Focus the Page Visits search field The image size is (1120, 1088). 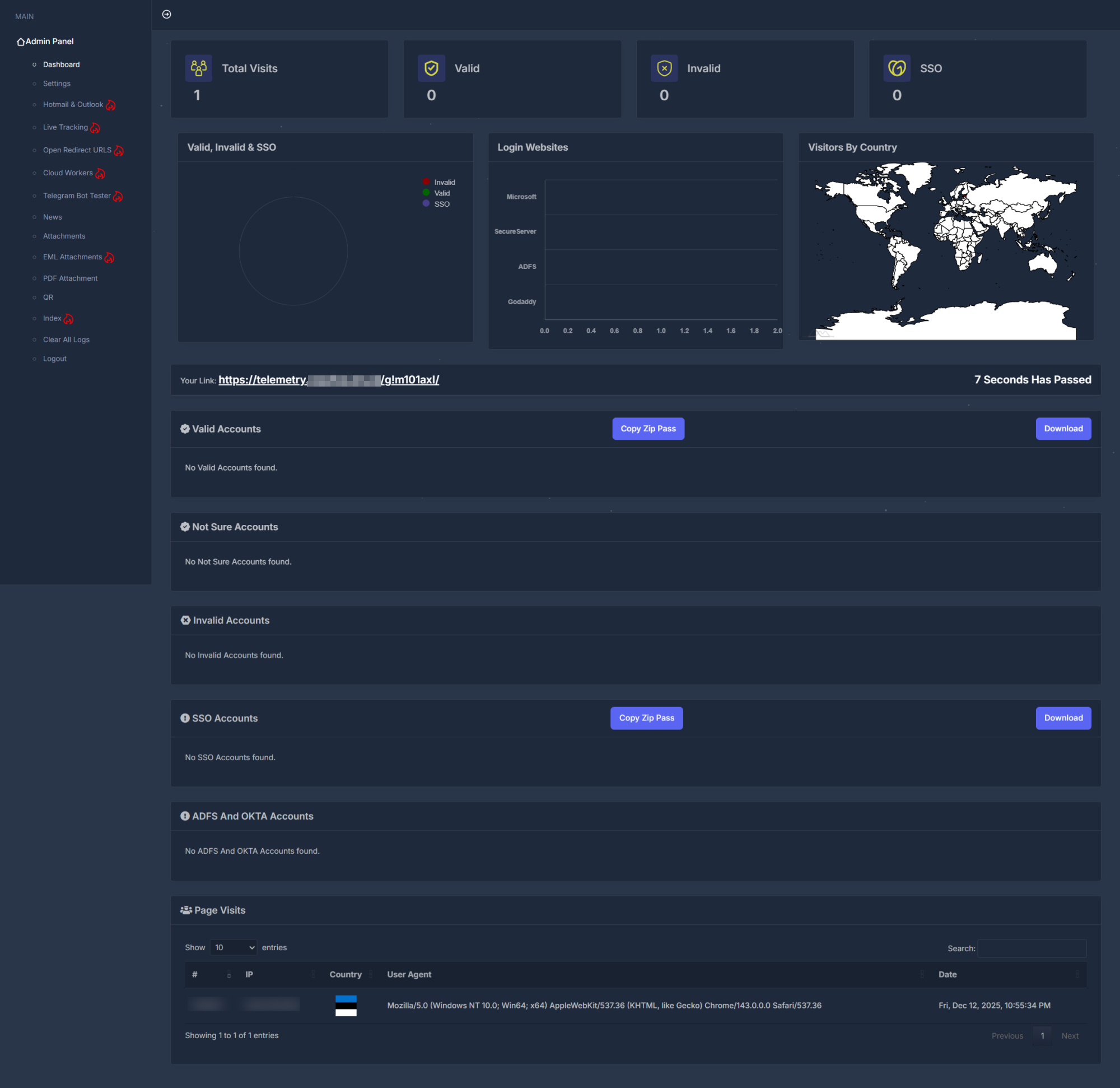click(x=1032, y=948)
